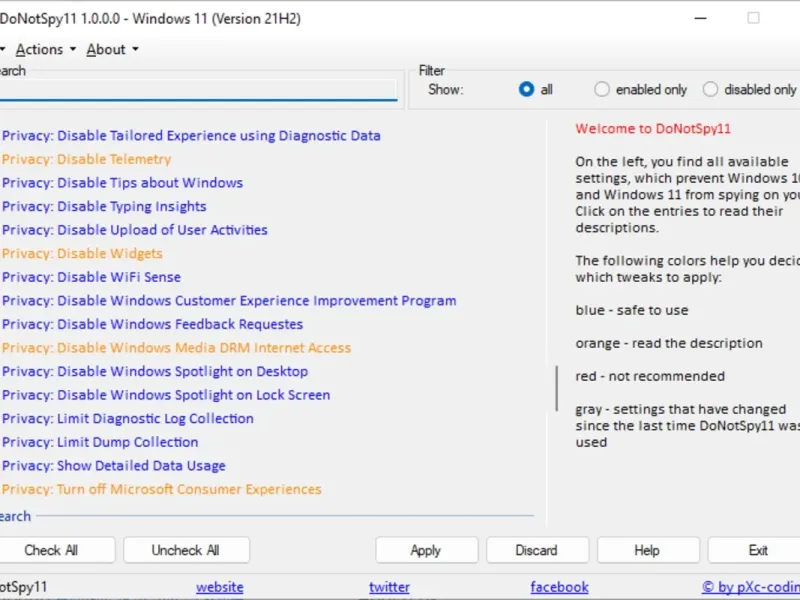Screen dimensions: 800x600
Task: Open the website link
Action: [x=220, y=587]
